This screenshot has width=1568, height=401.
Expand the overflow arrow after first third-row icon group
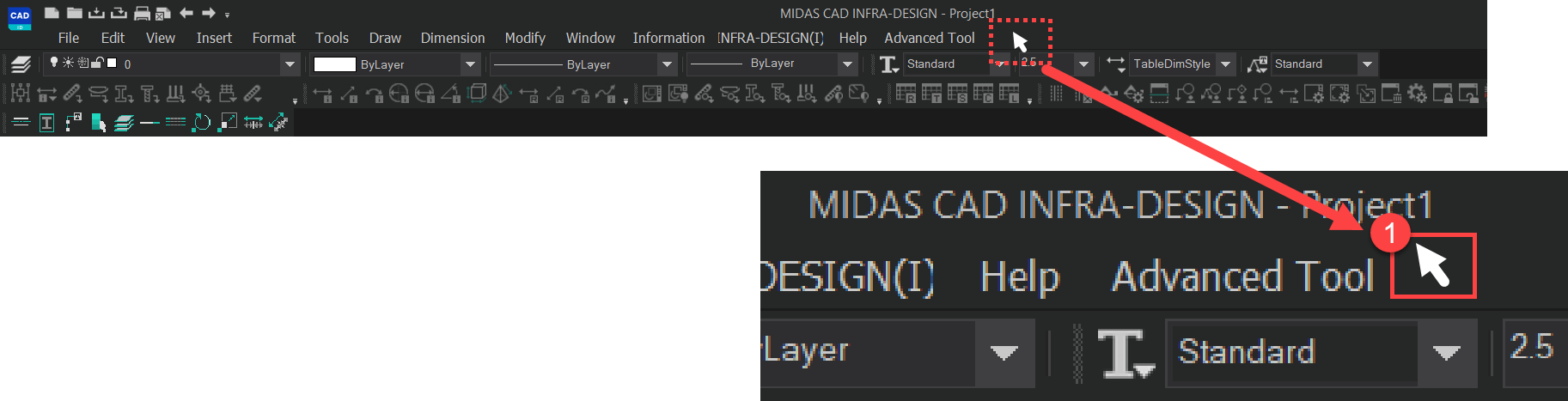[295, 101]
